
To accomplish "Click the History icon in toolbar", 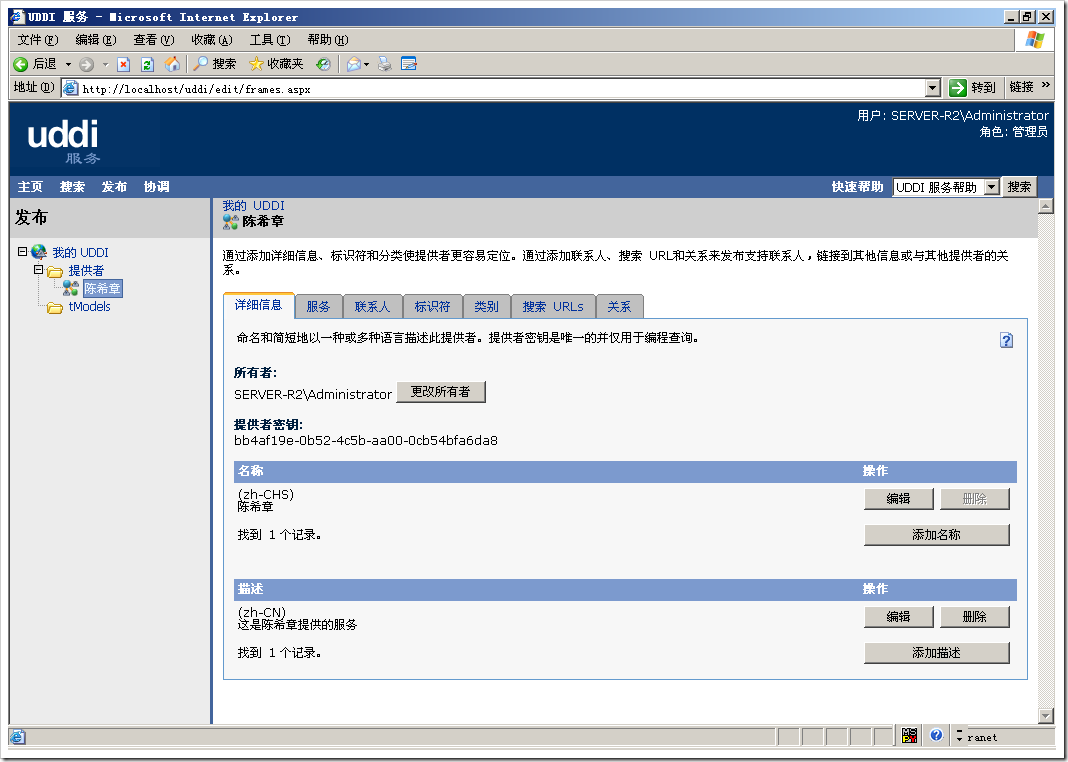I will pos(324,64).
